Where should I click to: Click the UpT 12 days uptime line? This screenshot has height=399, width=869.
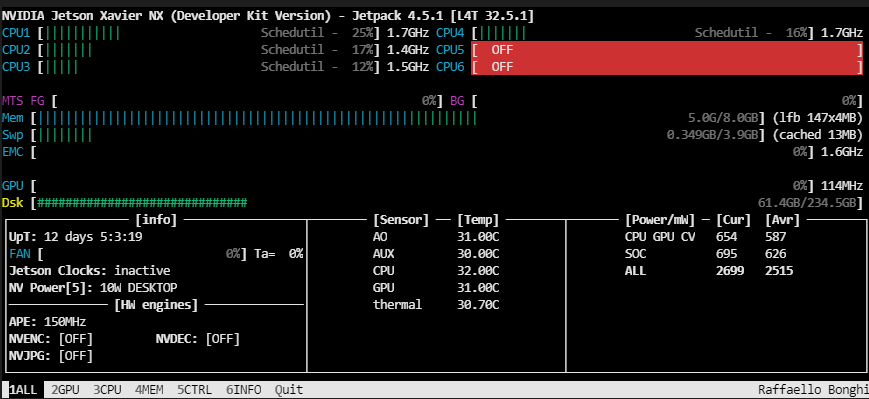(x=76, y=237)
